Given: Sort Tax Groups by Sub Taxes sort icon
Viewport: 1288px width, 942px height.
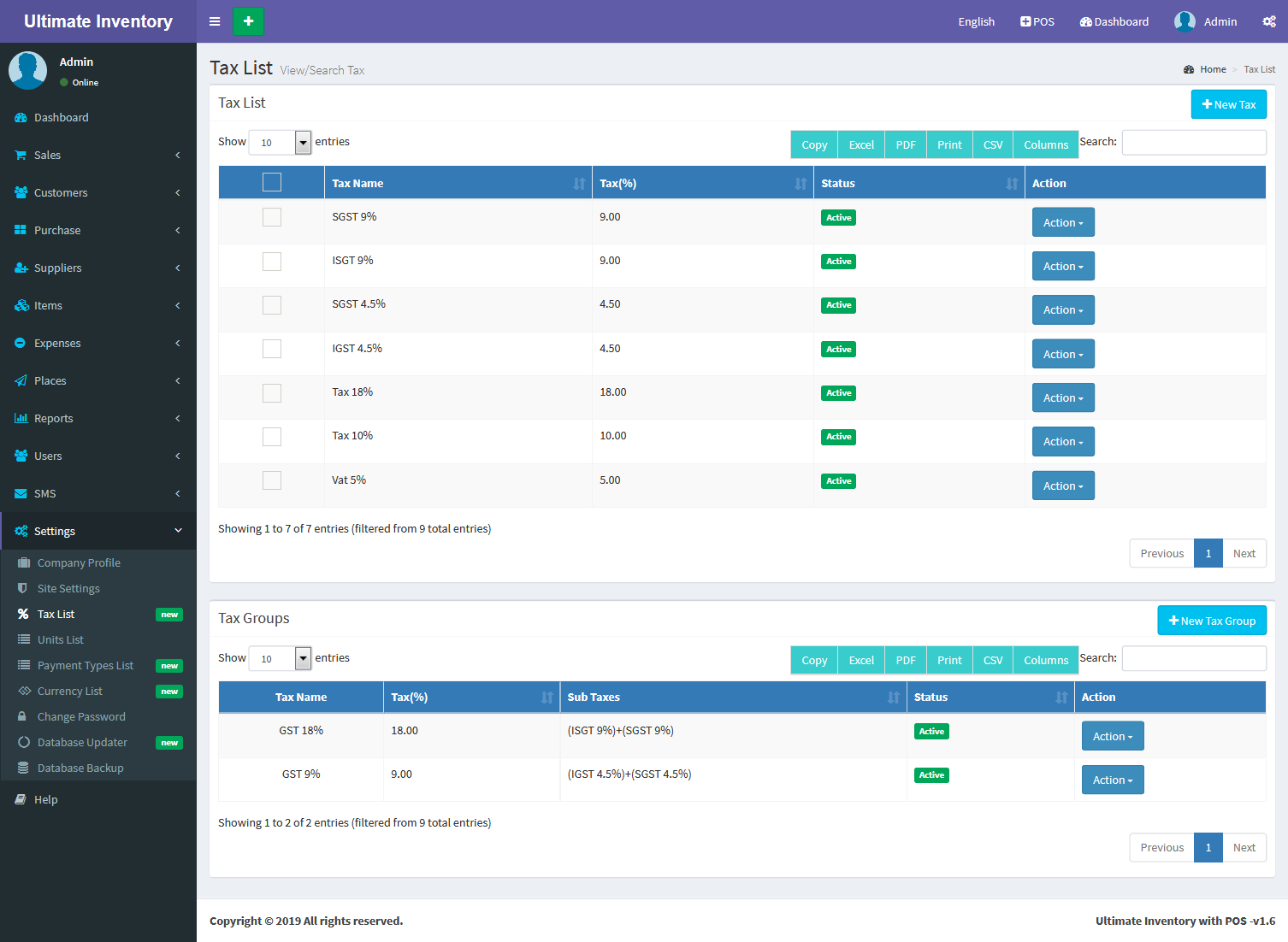Looking at the screenshot, I should click(893, 698).
